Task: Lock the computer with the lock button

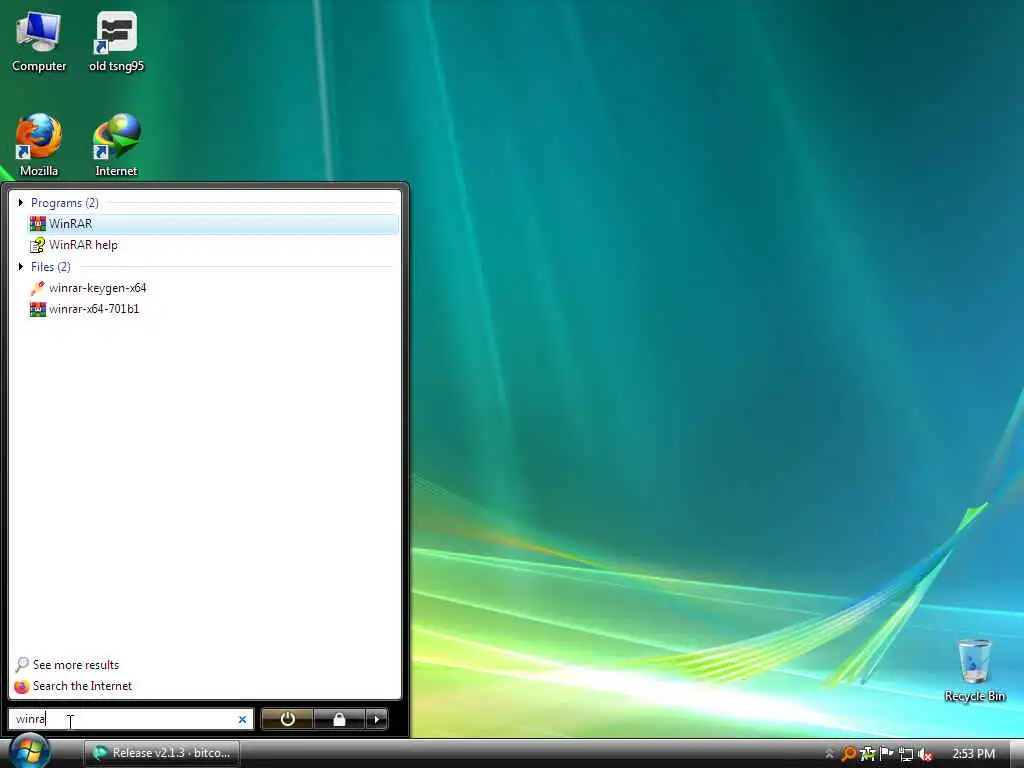Action: pos(339,719)
